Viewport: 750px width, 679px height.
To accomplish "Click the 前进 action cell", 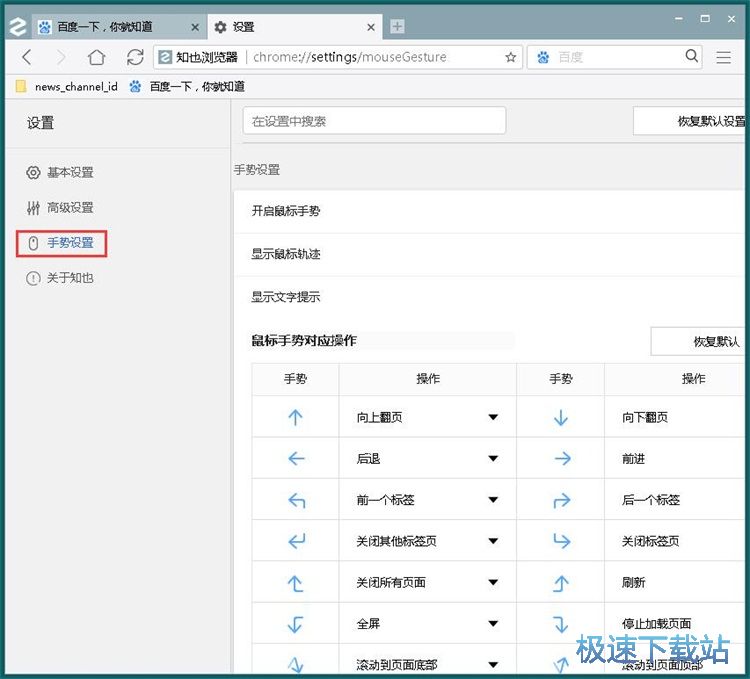I will point(674,459).
